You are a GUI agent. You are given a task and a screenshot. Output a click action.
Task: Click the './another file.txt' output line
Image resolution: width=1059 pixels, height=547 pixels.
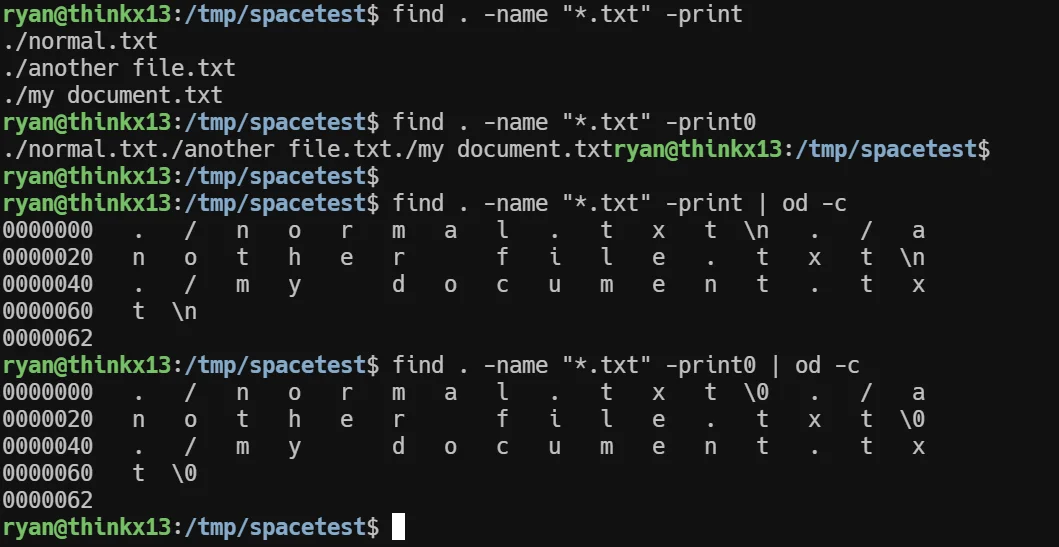(119, 69)
